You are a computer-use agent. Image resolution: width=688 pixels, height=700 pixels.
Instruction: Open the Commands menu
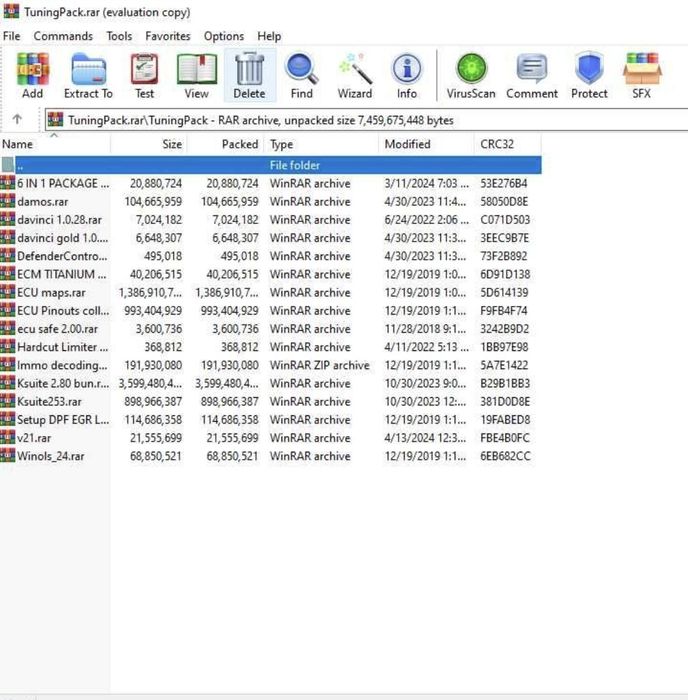coord(63,36)
